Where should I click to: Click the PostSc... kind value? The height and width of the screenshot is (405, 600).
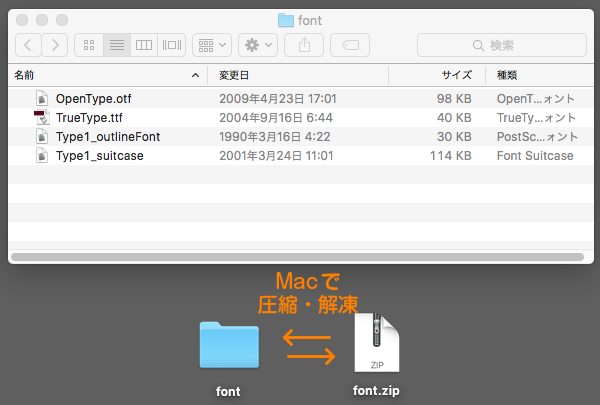point(537,137)
